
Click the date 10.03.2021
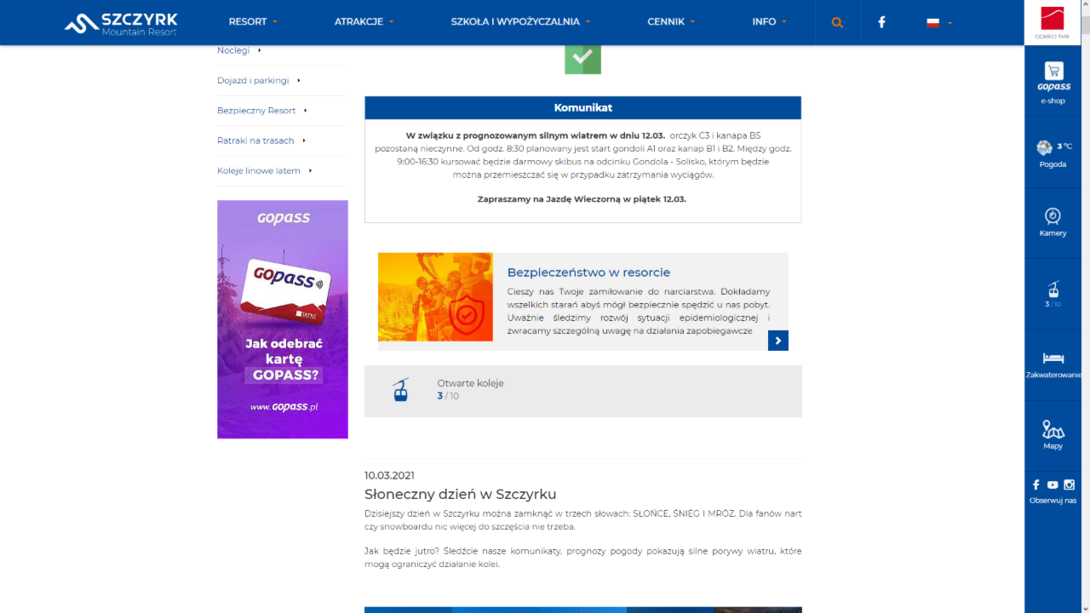pyautogui.click(x=389, y=475)
